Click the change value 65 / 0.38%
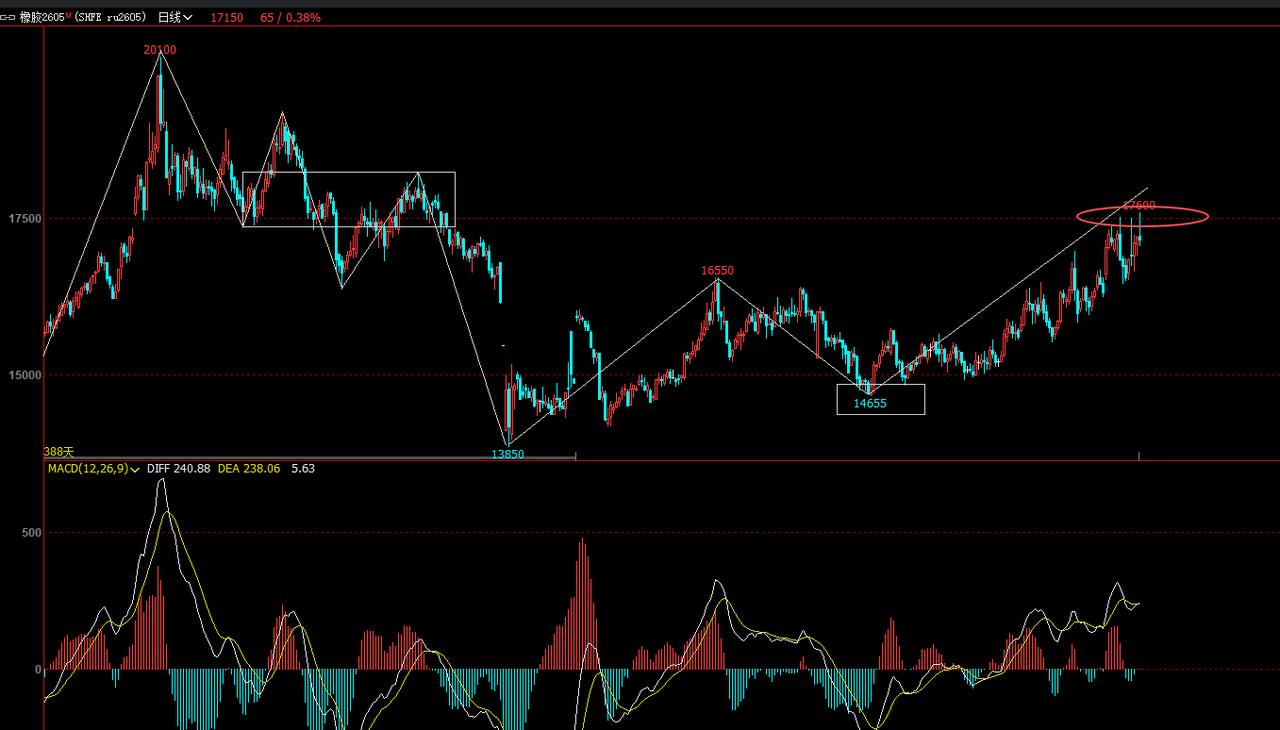1280x730 pixels. 290,17
